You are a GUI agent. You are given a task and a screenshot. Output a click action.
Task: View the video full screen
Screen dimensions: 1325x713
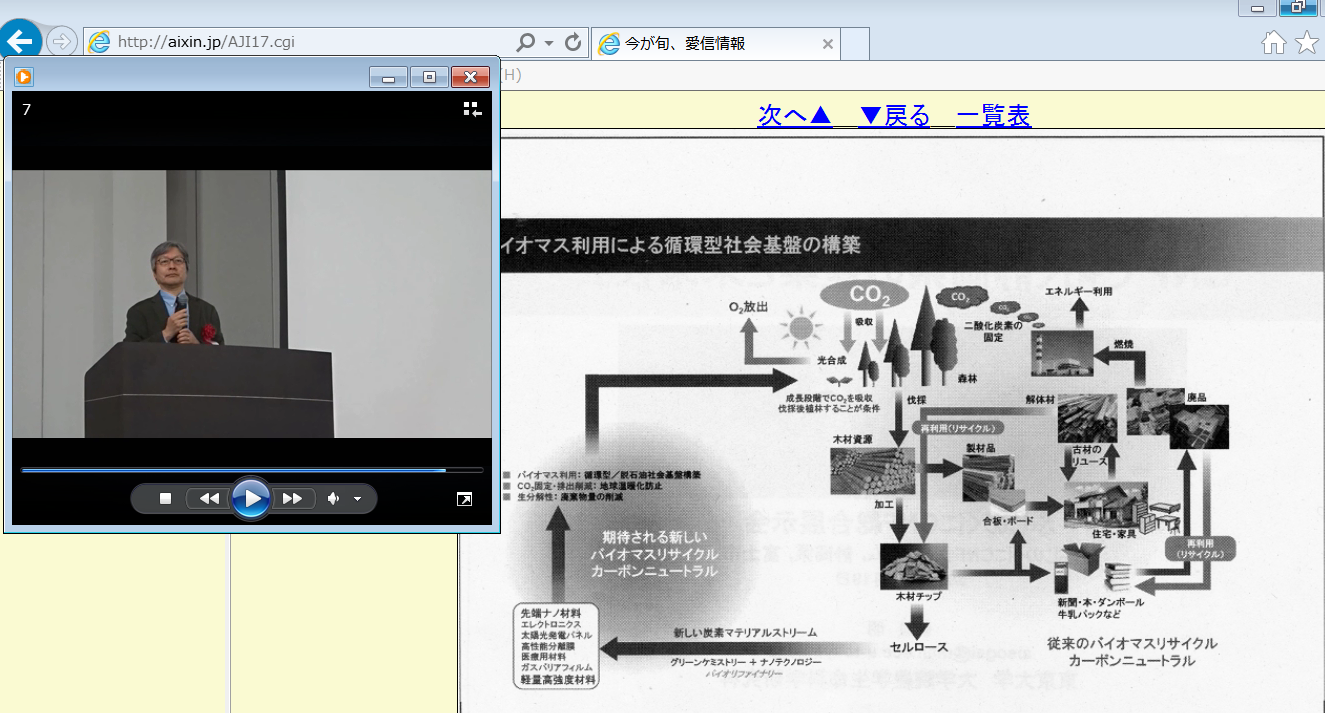pyautogui.click(x=464, y=499)
